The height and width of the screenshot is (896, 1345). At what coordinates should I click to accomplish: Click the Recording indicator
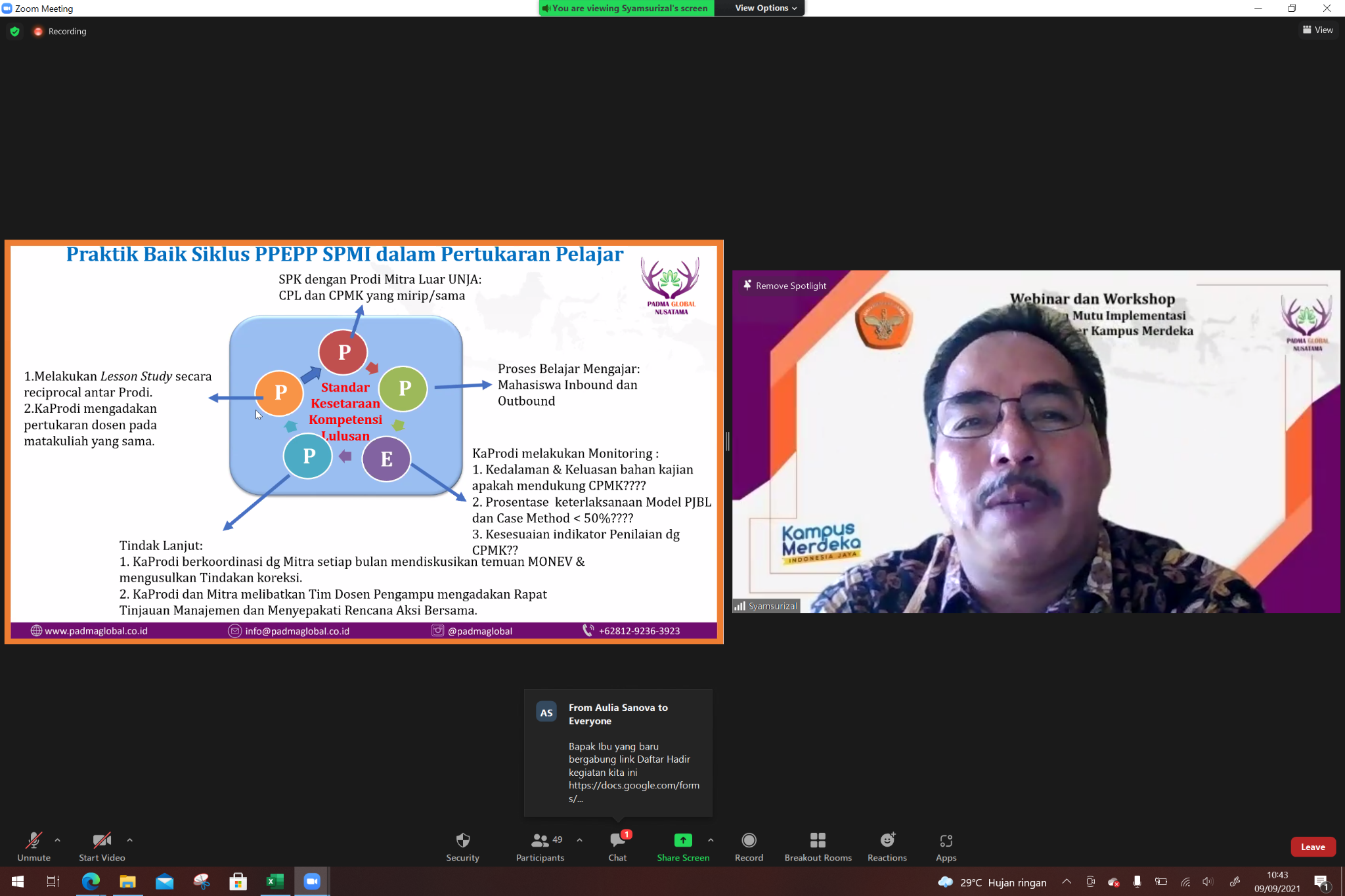(60, 31)
